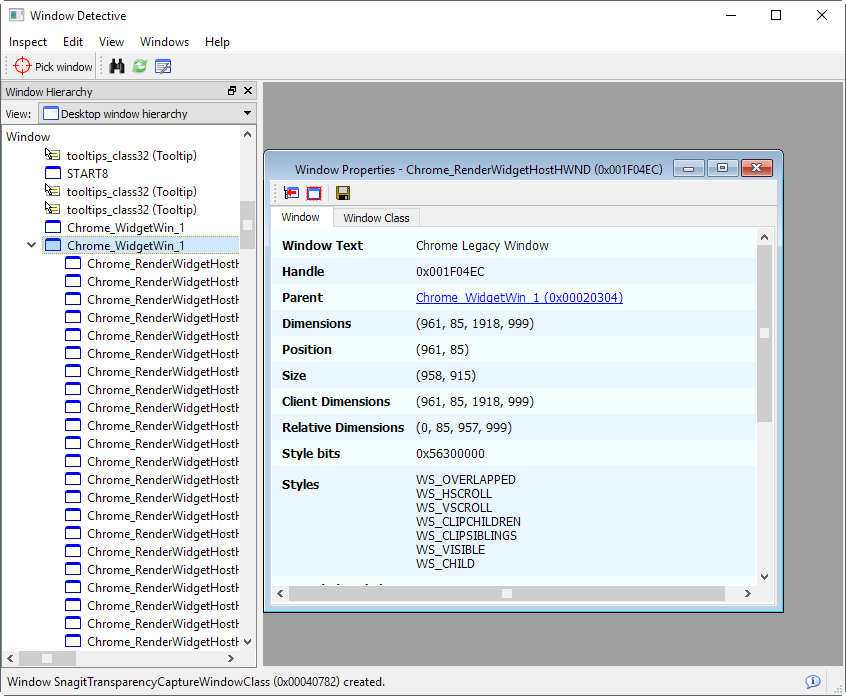
Task: Click the WS_CLIPCHILDREN style entry
Action: click(468, 522)
